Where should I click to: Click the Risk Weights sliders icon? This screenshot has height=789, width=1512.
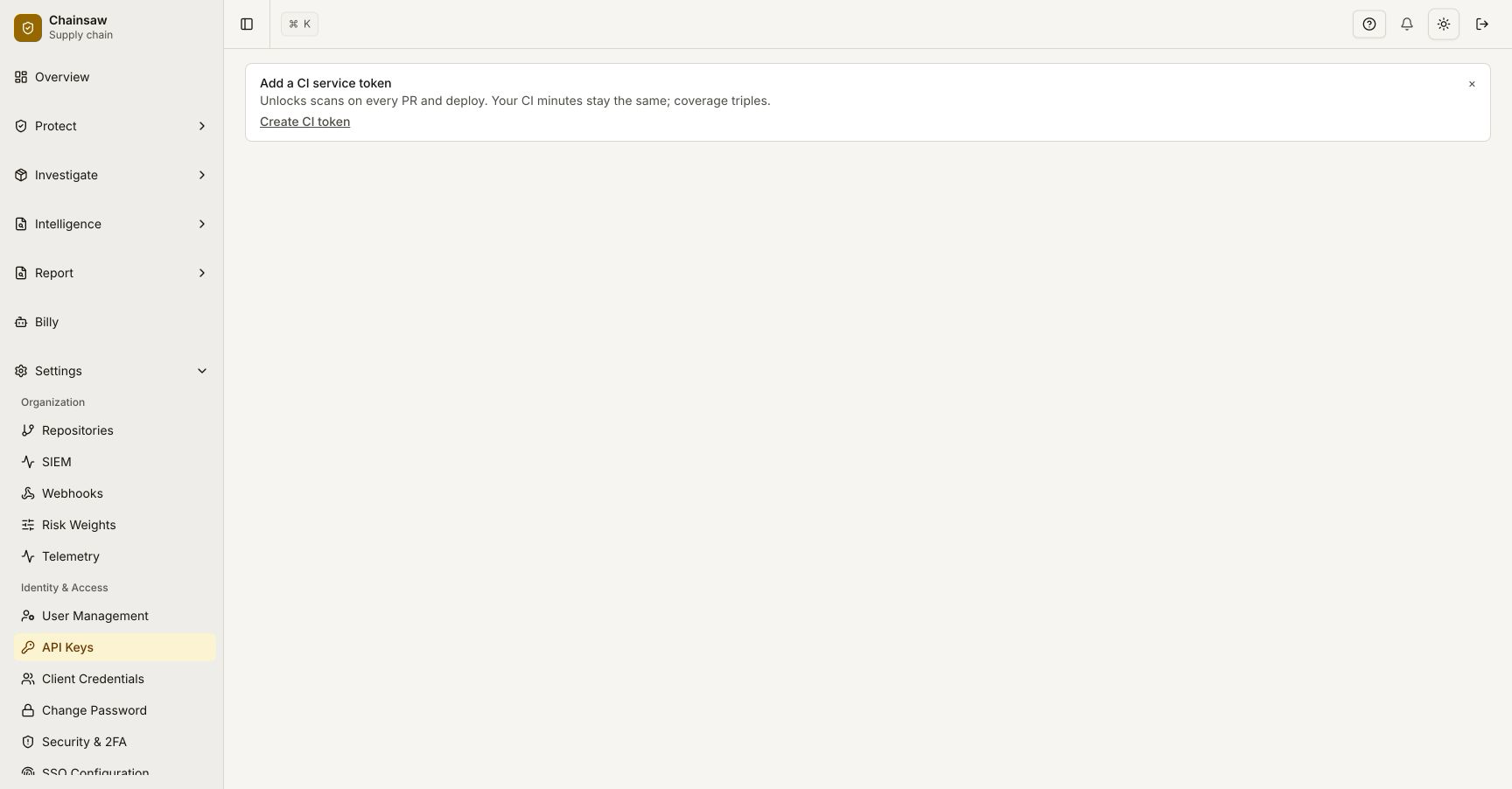pos(28,525)
